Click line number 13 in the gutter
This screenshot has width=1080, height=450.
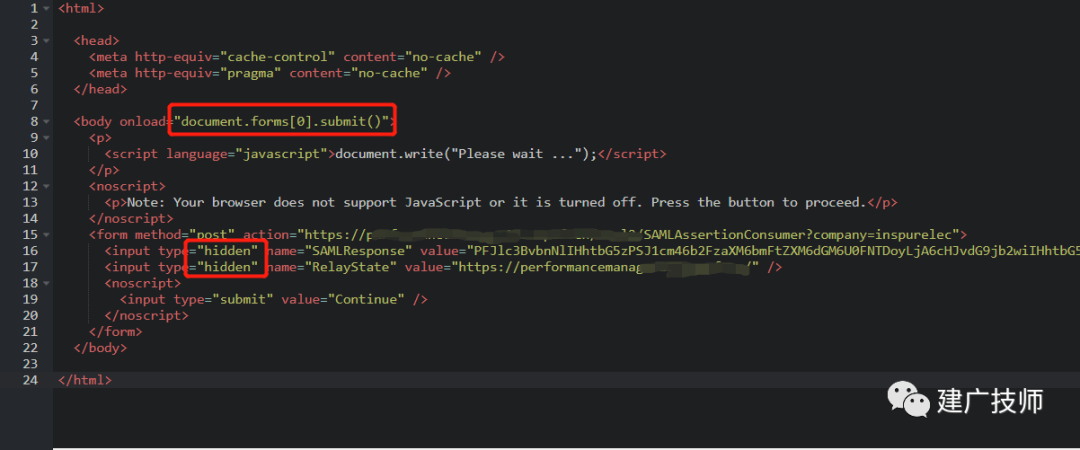point(30,203)
